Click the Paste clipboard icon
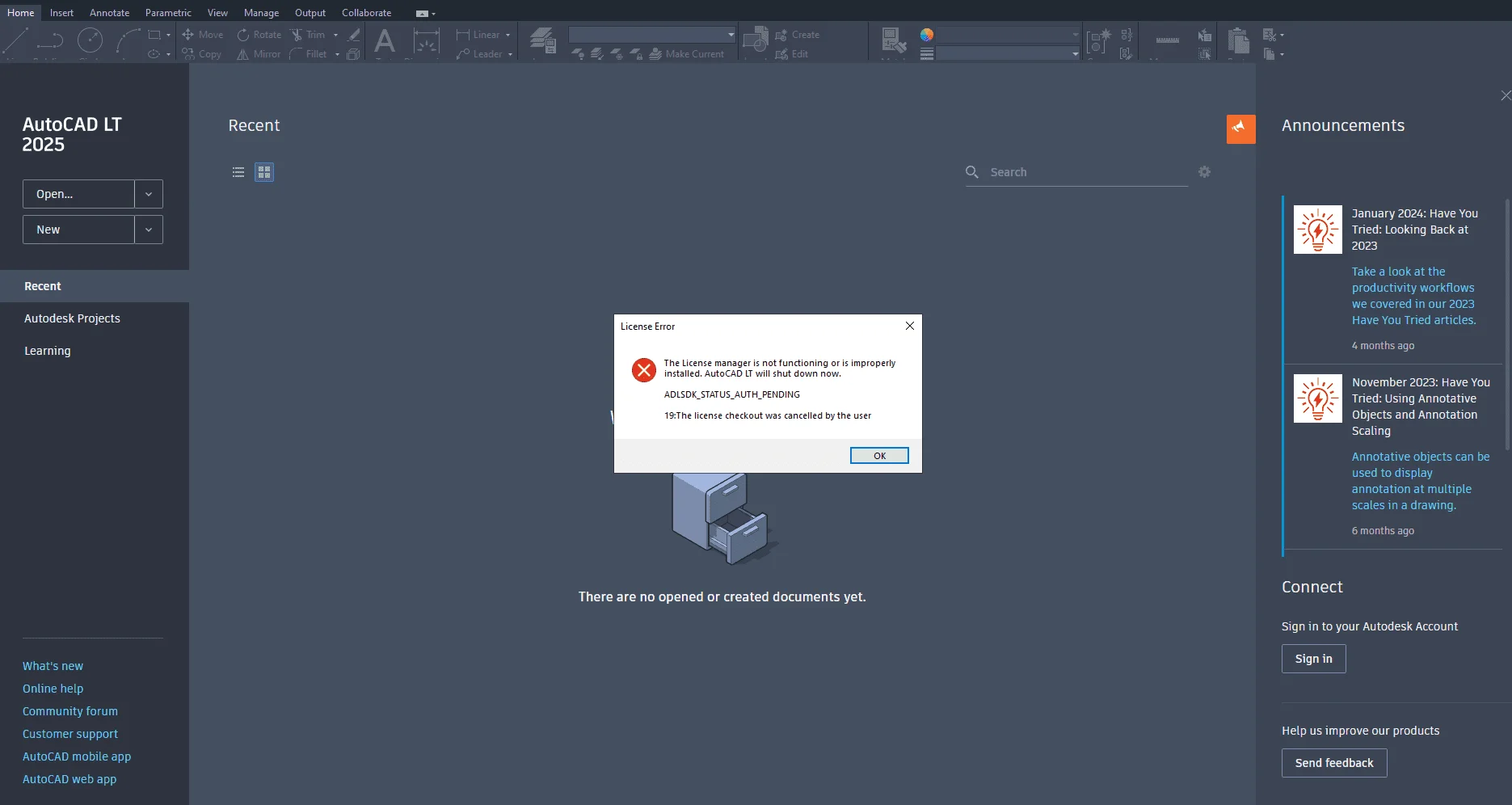The width and height of the screenshot is (1512, 805). tap(1238, 40)
